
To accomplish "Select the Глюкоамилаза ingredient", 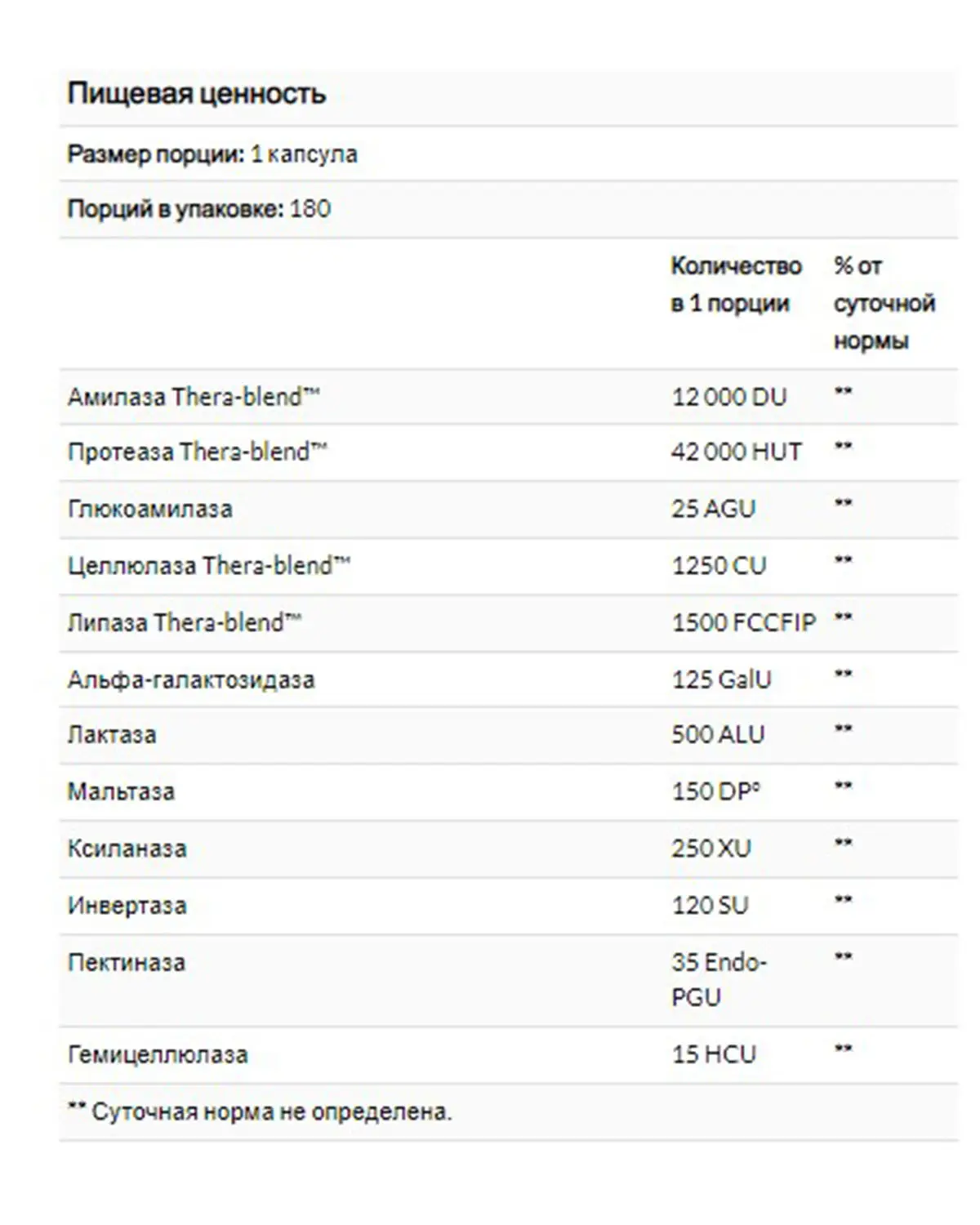I will point(150,509).
